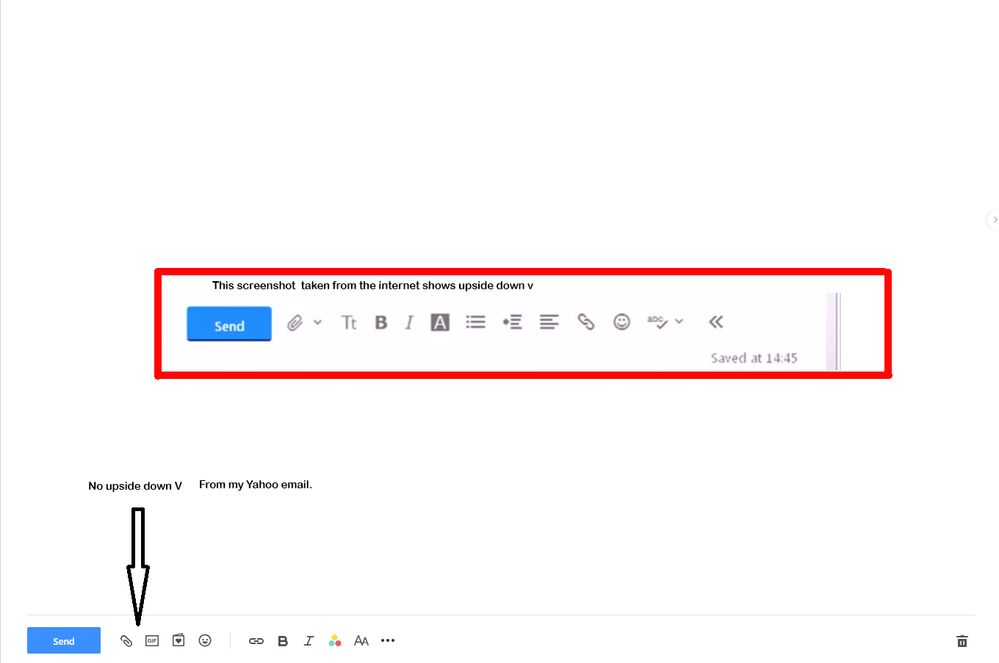Click the vertical scrollbar inside the red-boxed screenshot

coord(833,331)
